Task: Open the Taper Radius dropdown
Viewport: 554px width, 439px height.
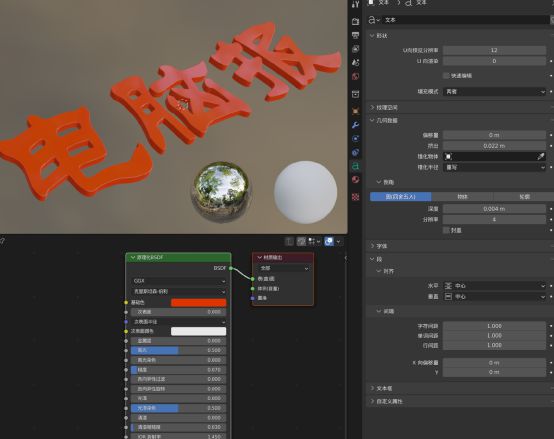Action: (495, 167)
